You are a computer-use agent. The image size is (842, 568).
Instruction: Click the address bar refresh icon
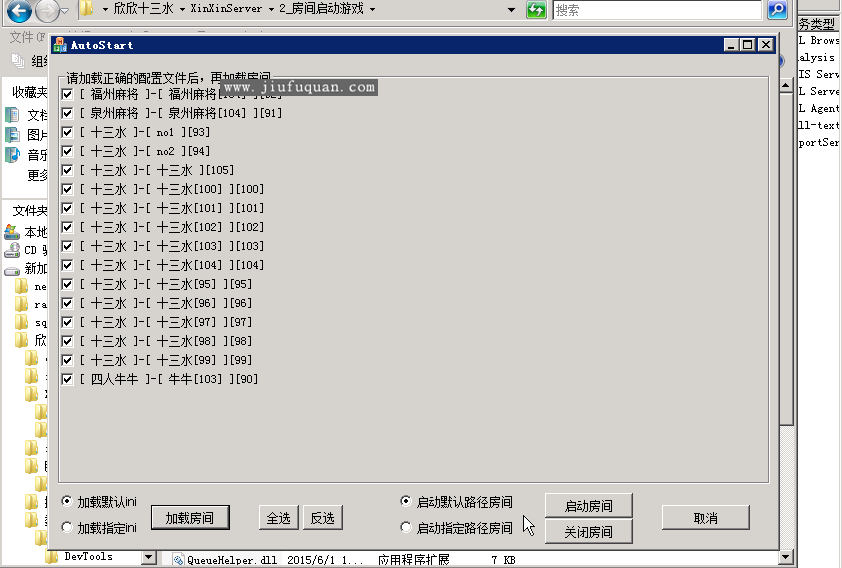[536, 10]
